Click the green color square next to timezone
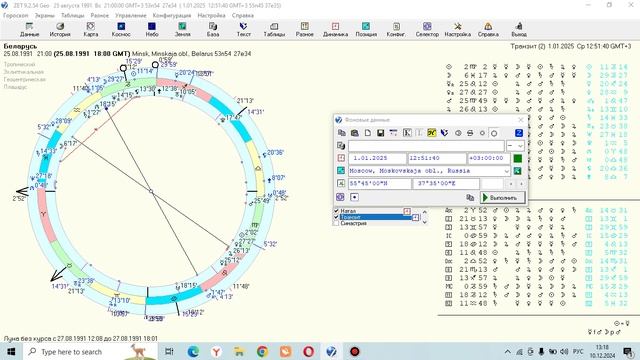This screenshot has width=640, height=360. tap(518, 158)
